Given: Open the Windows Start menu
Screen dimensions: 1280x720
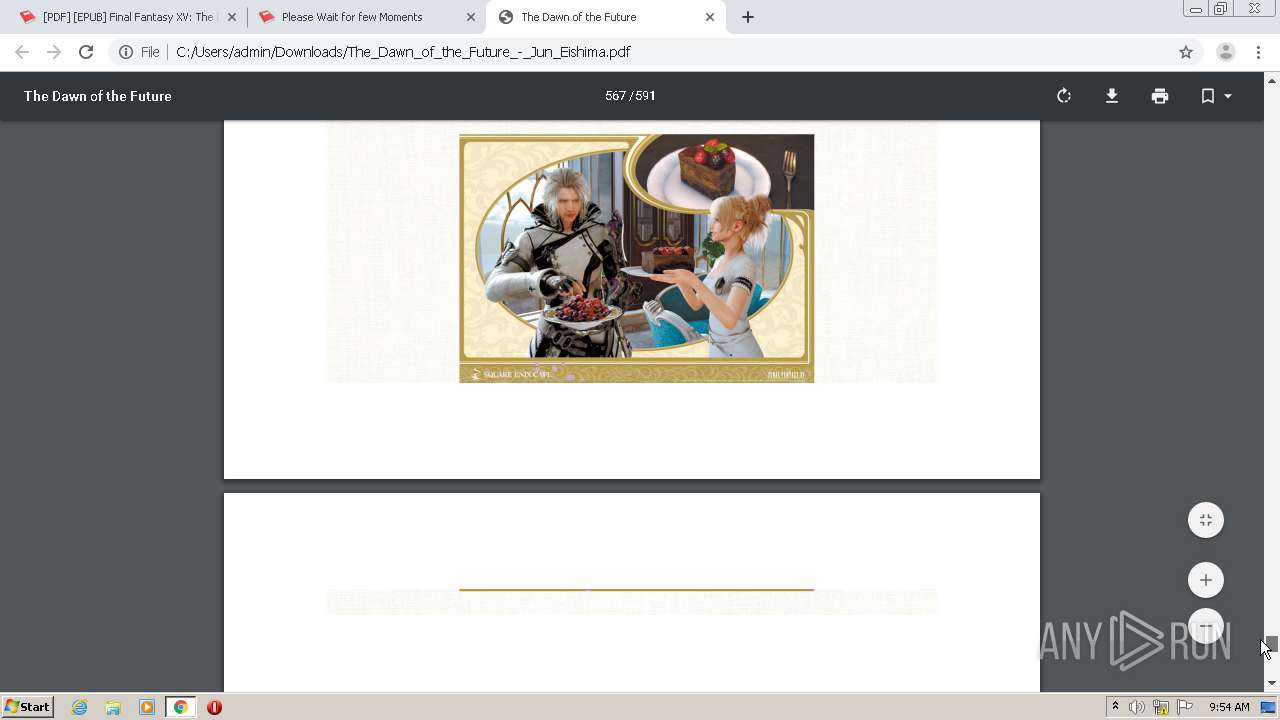Looking at the screenshot, I should point(27,707).
